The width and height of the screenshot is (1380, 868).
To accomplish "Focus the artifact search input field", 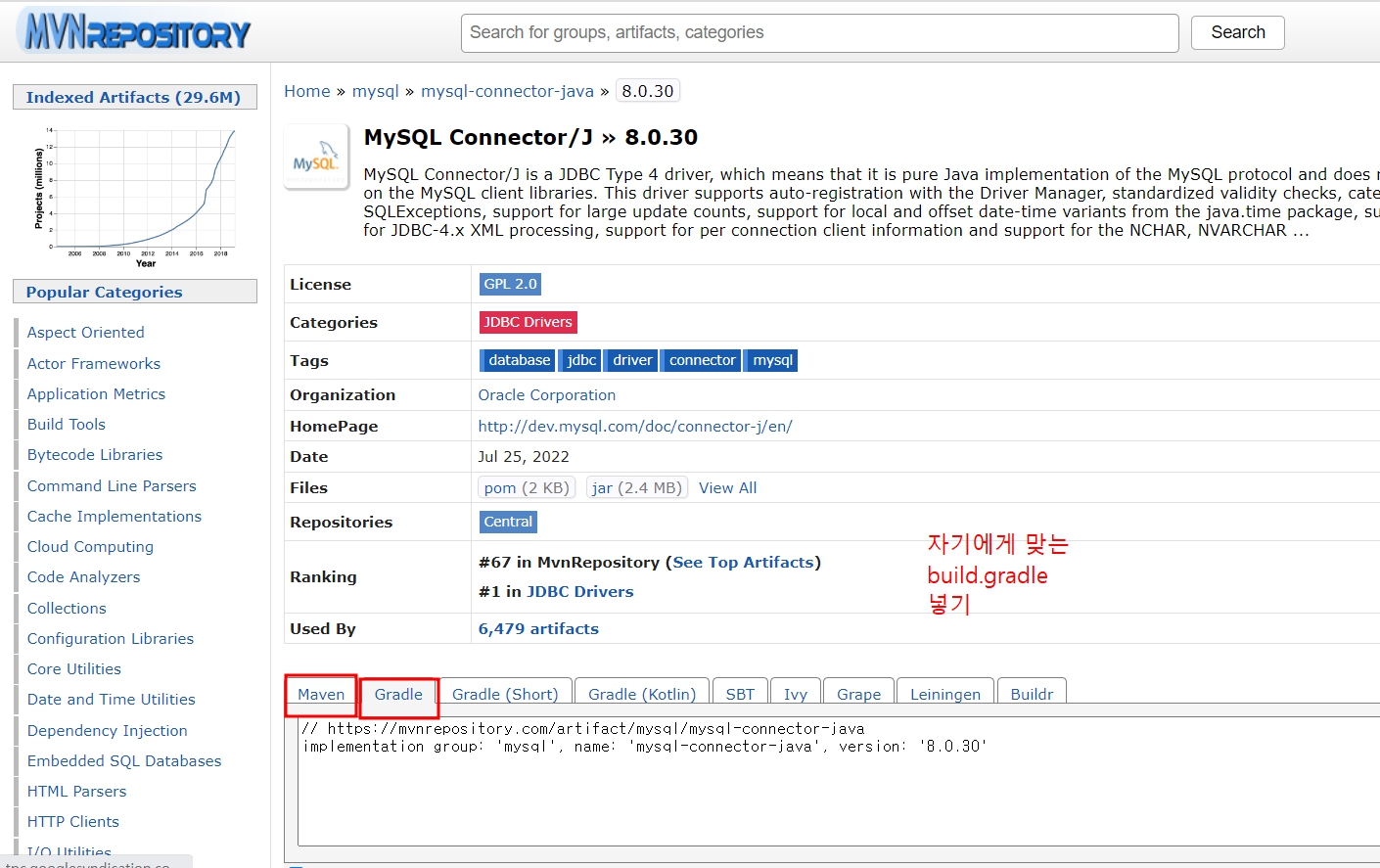I will tap(819, 32).
